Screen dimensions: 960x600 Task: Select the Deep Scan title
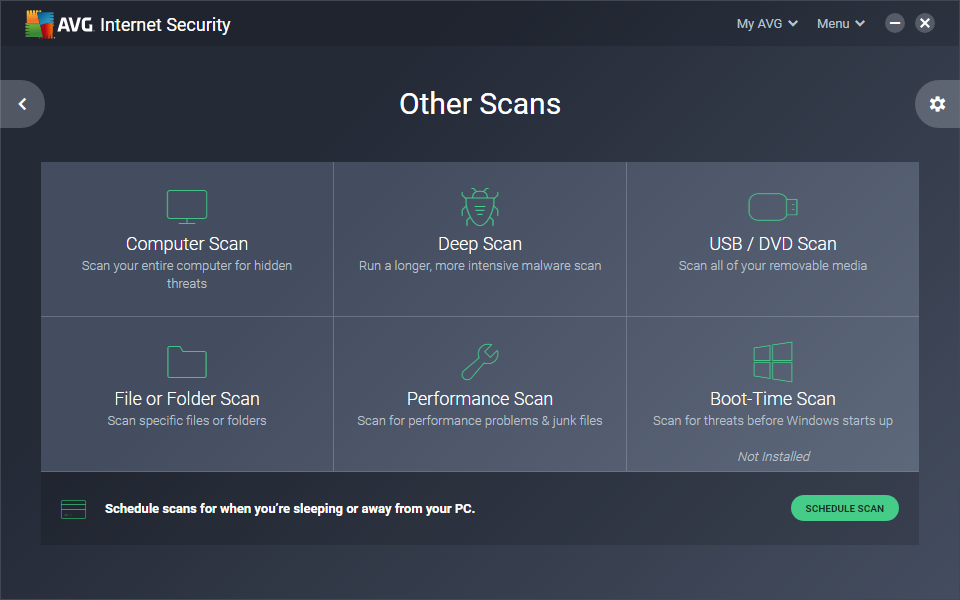coord(480,244)
